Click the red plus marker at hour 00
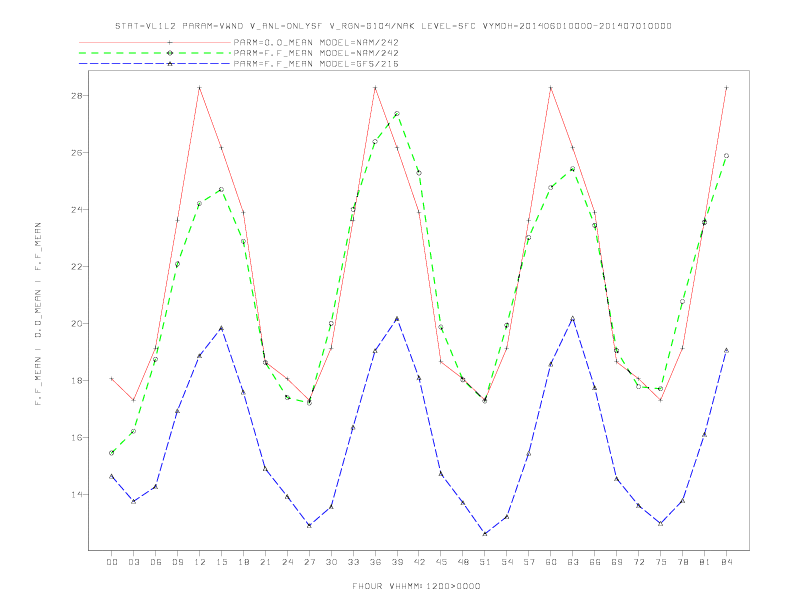 (112, 379)
